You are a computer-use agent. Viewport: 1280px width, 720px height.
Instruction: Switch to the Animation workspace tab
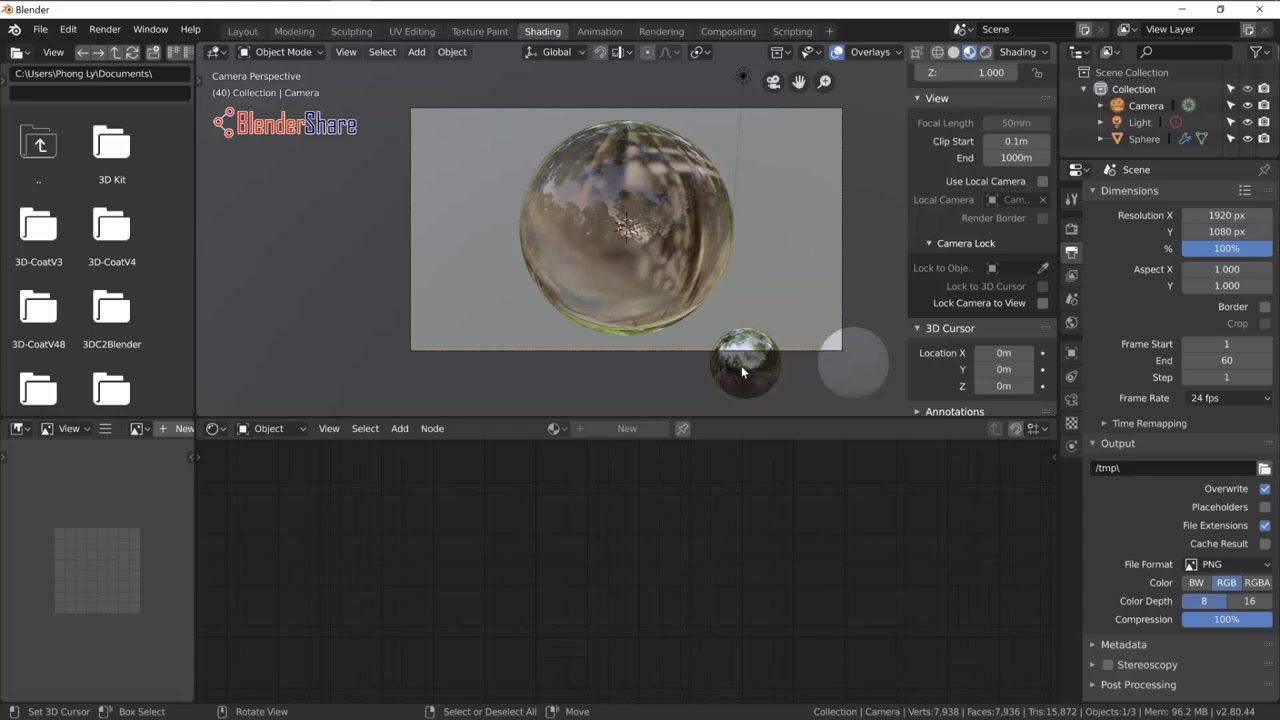click(600, 31)
